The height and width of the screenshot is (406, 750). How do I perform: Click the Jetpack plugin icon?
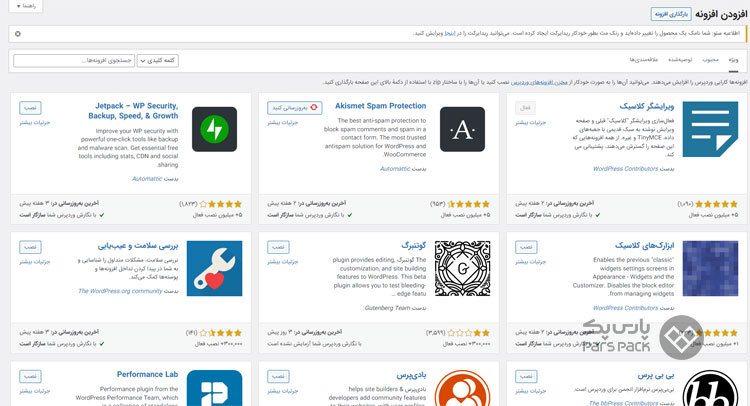point(213,129)
